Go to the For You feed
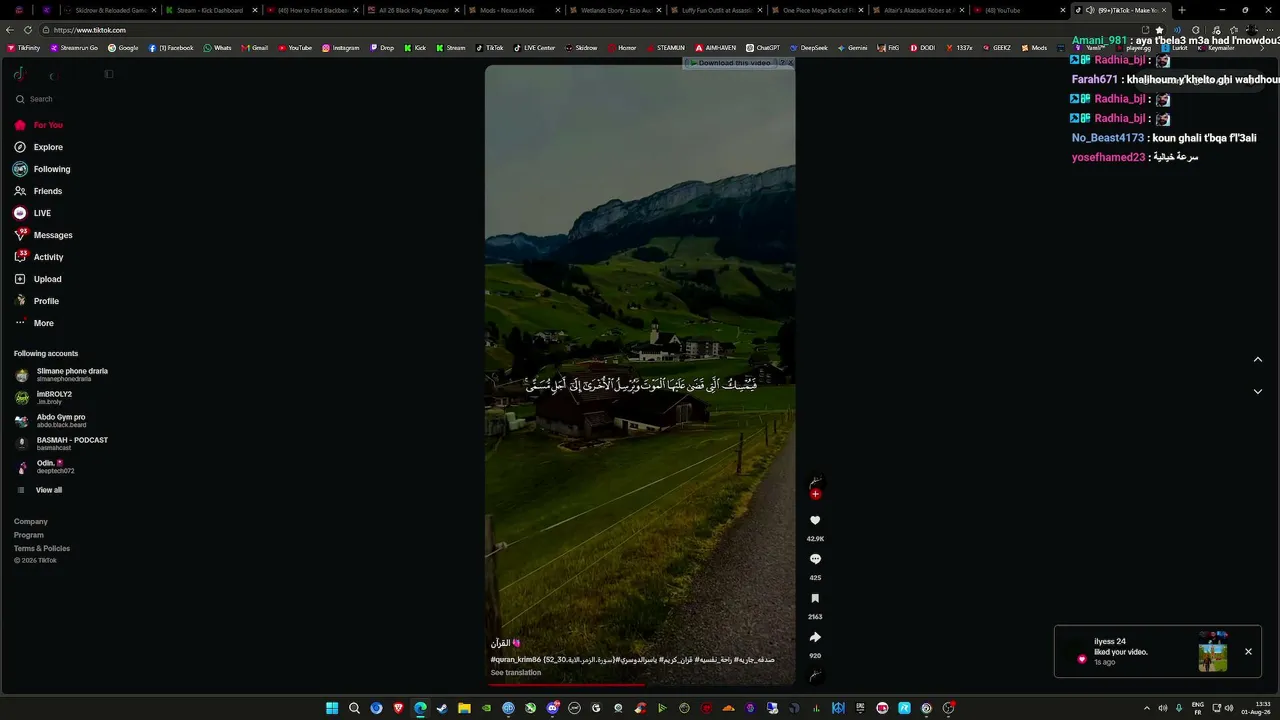This screenshot has width=1280, height=720. 39,125
